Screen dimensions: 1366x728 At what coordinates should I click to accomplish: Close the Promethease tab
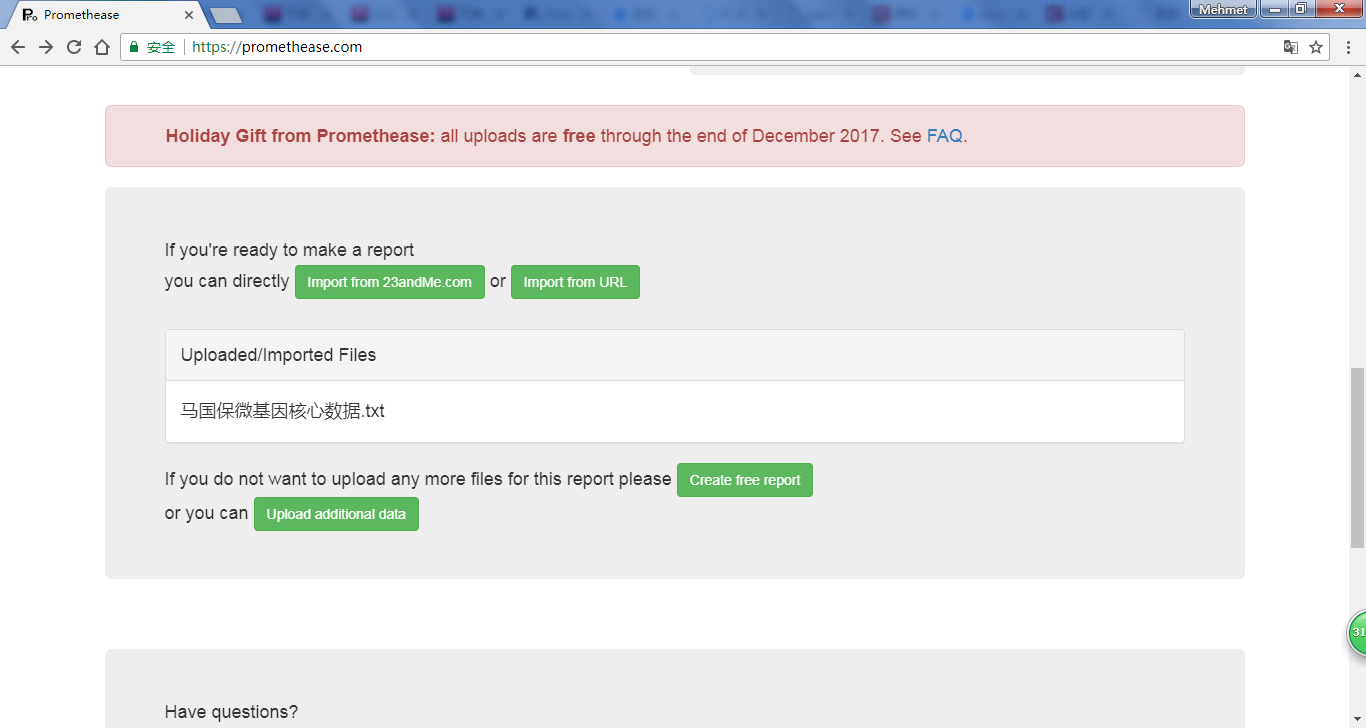coord(189,15)
